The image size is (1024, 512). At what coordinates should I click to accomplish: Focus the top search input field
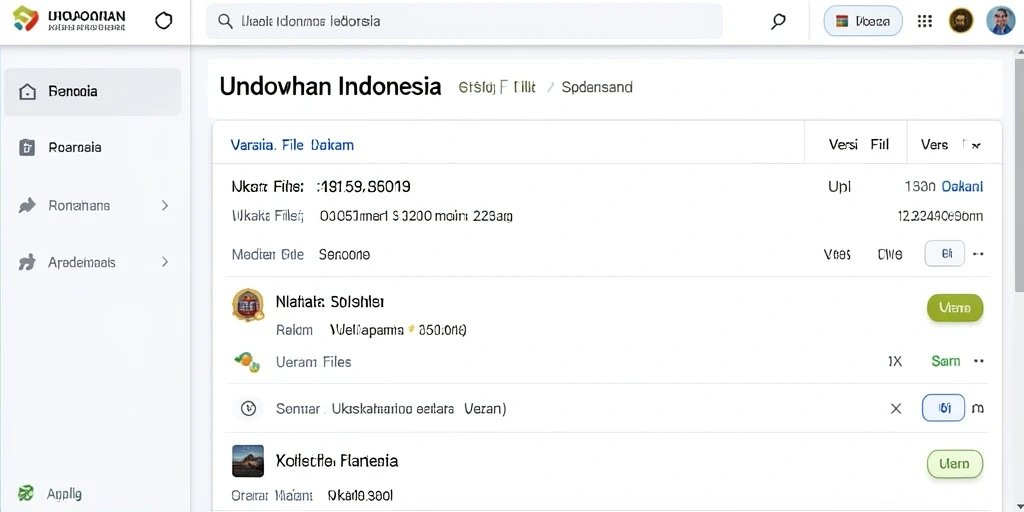pos(464,22)
